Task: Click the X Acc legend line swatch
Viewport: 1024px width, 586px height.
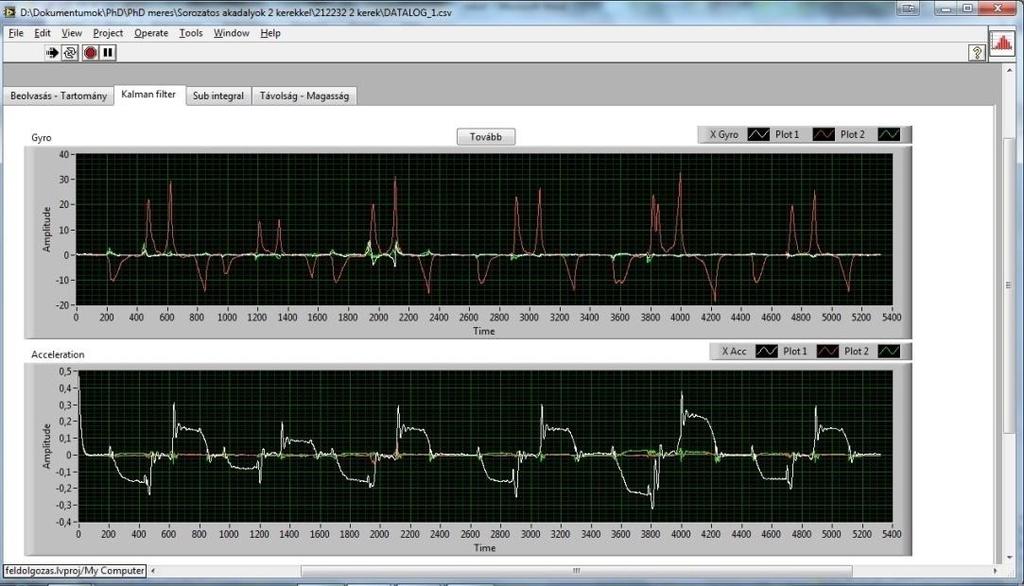Action: [766, 351]
